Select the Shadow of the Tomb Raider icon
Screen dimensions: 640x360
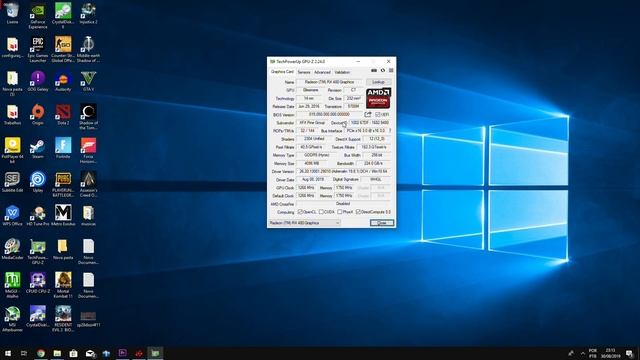point(89,117)
